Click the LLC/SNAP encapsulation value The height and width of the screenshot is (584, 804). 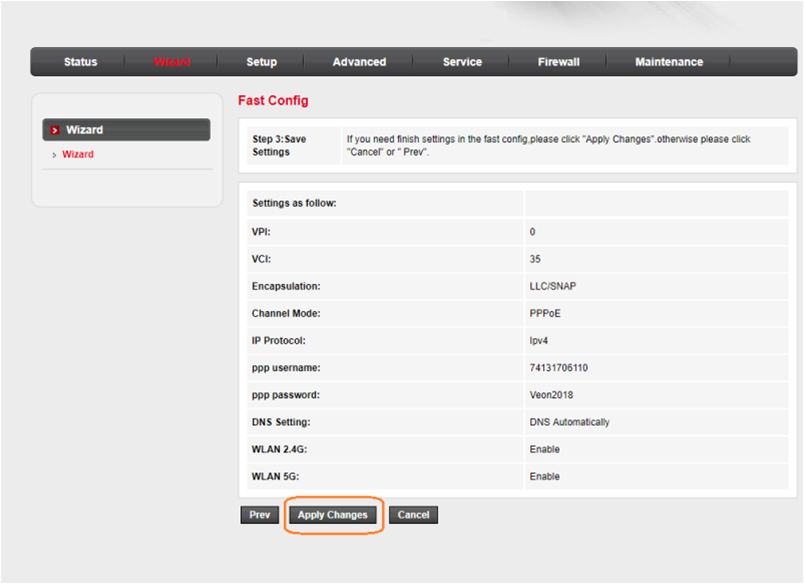pos(552,286)
